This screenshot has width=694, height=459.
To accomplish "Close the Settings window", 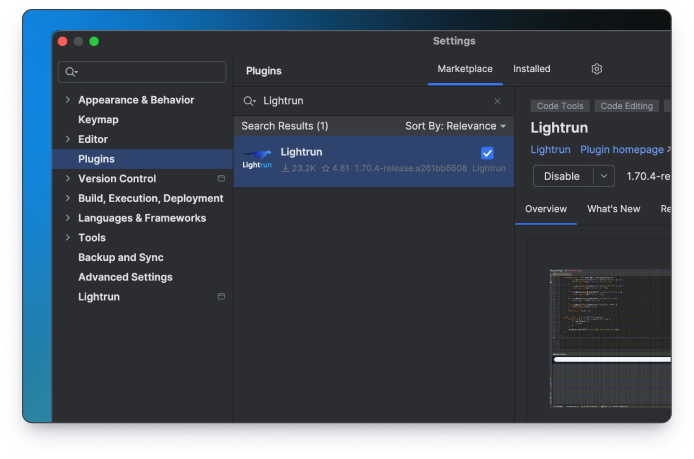I will pyautogui.click(x=63, y=41).
